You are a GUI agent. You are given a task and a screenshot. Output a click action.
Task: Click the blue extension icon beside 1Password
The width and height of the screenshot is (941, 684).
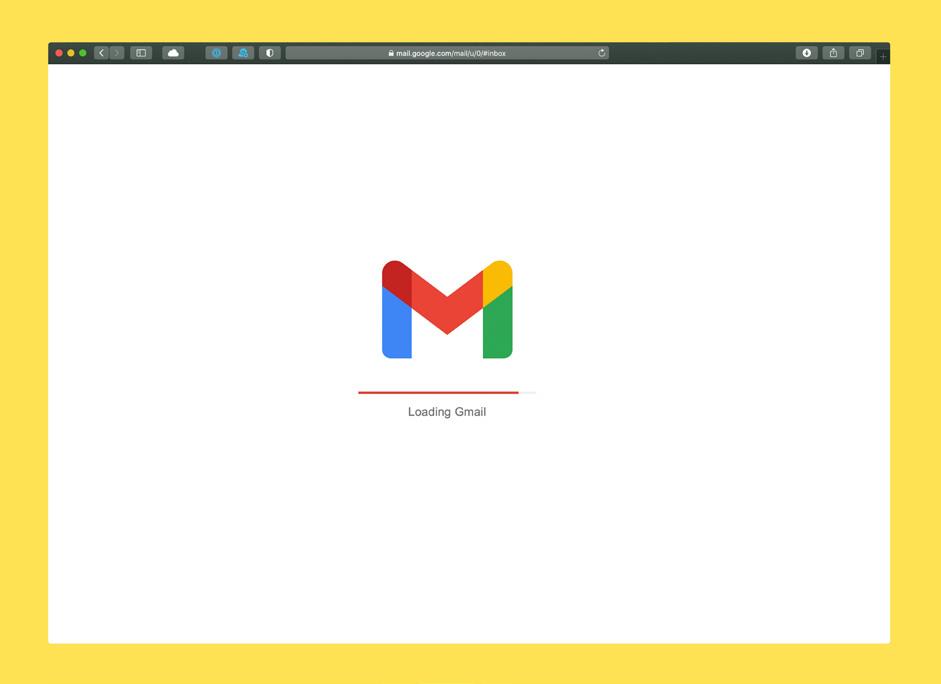[243, 53]
